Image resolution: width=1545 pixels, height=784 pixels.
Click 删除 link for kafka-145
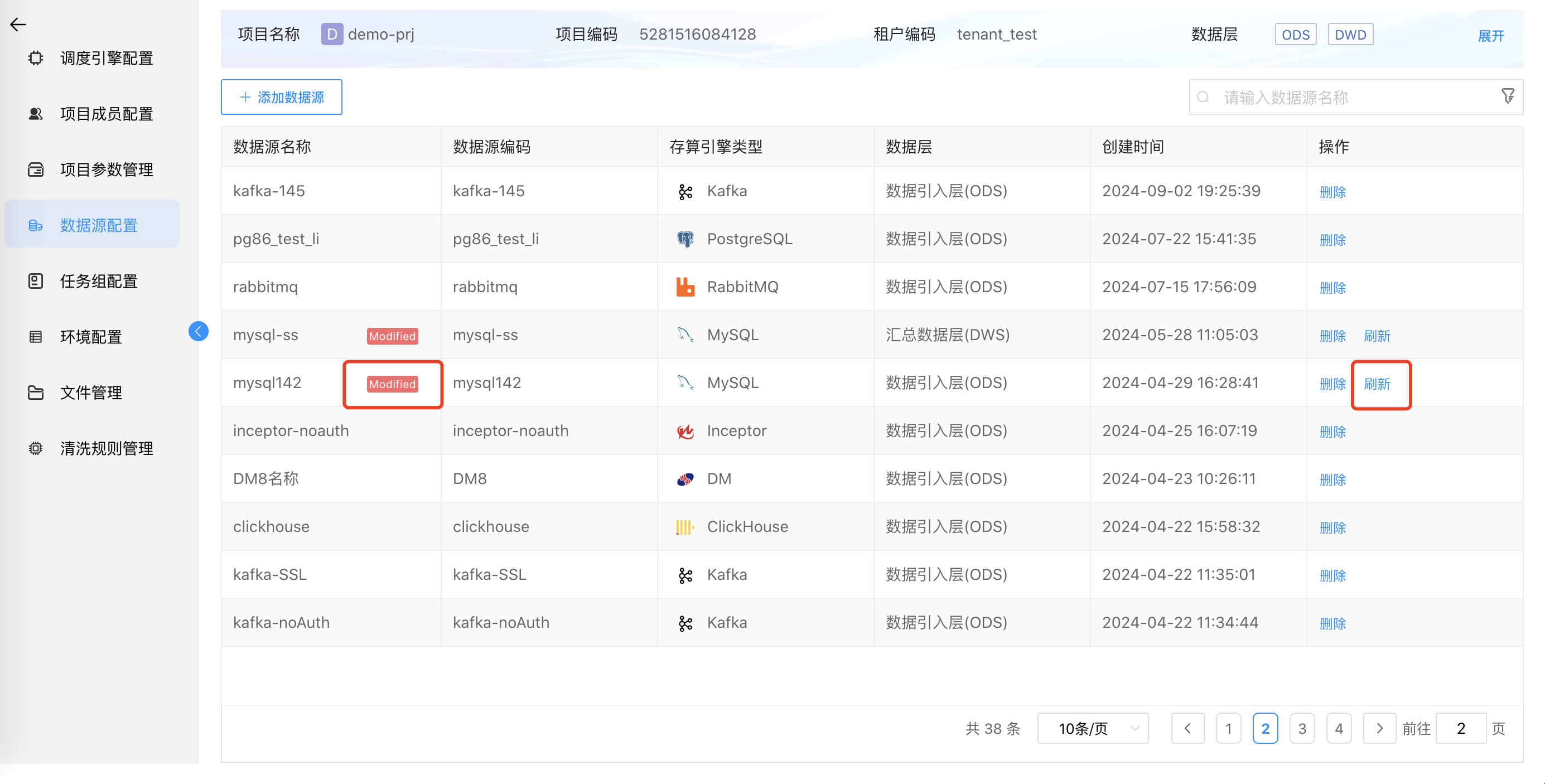pyautogui.click(x=1332, y=192)
